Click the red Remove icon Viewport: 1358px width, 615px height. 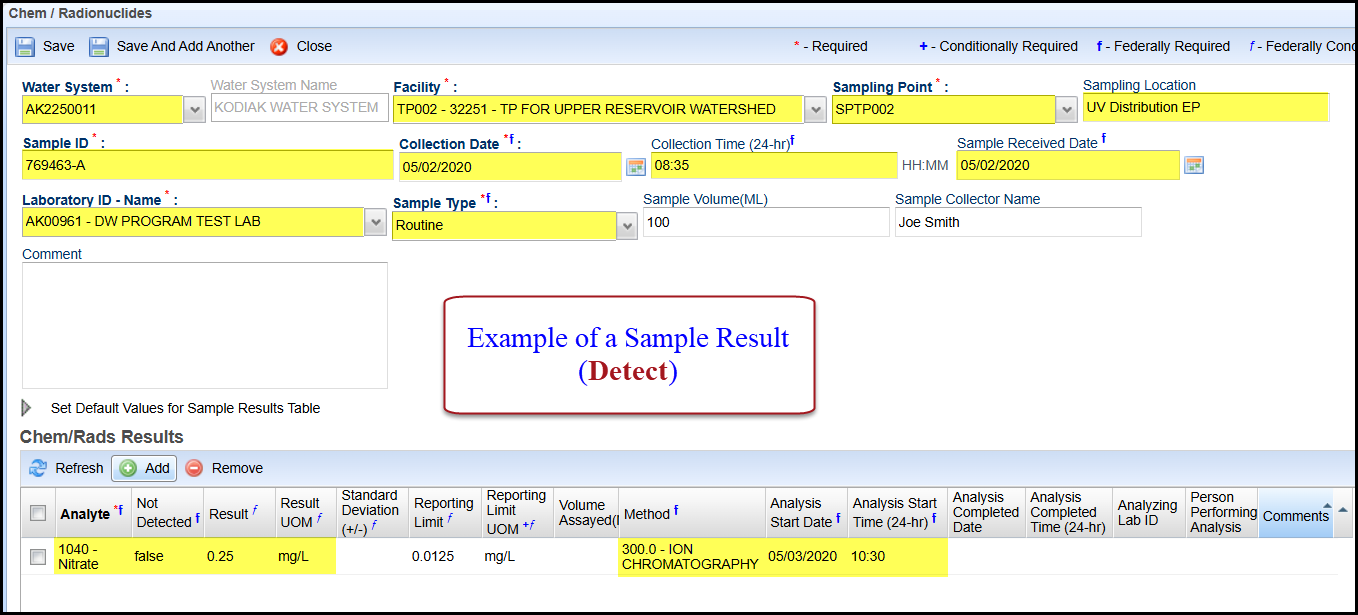click(194, 468)
